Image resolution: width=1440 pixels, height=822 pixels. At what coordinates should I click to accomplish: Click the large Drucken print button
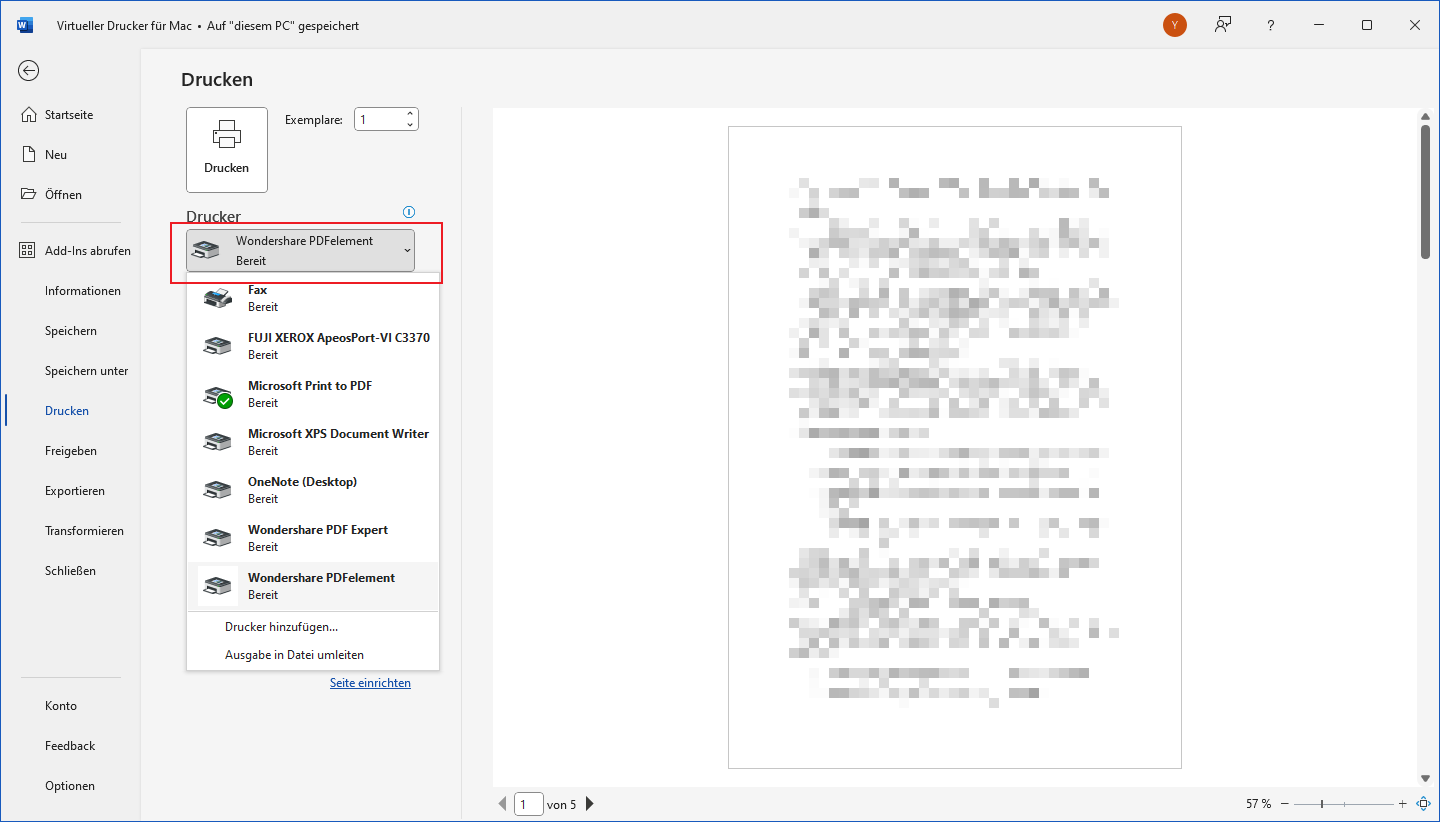coord(227,150)
